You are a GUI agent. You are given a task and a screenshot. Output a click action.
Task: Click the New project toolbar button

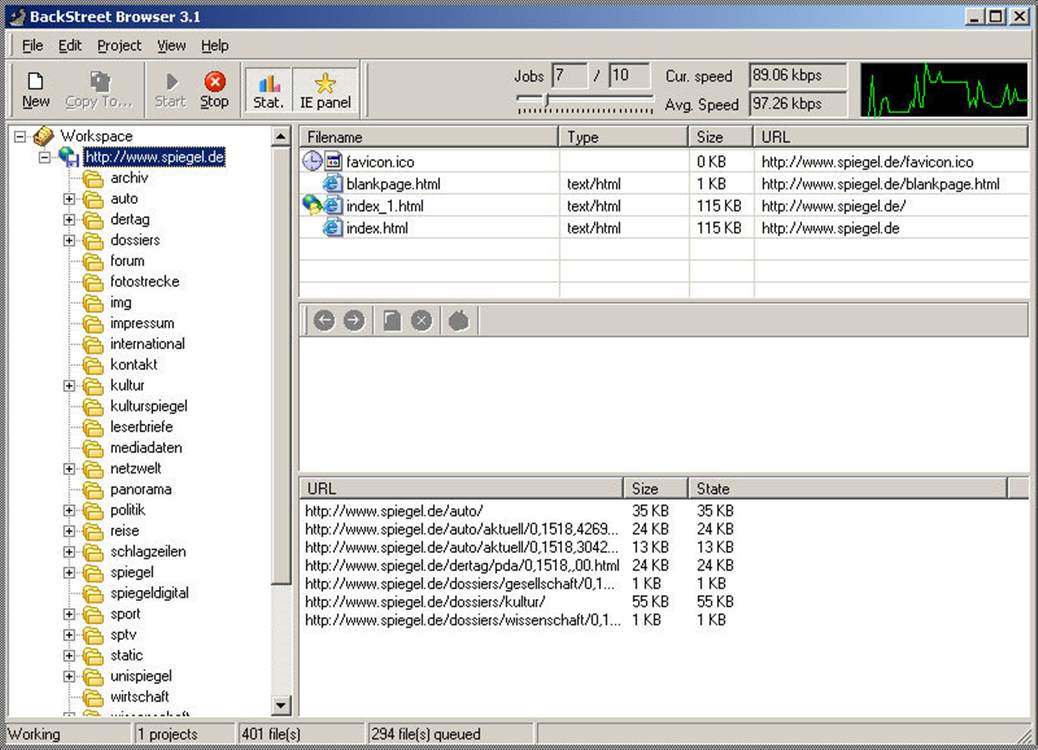(x=36, y=91)
